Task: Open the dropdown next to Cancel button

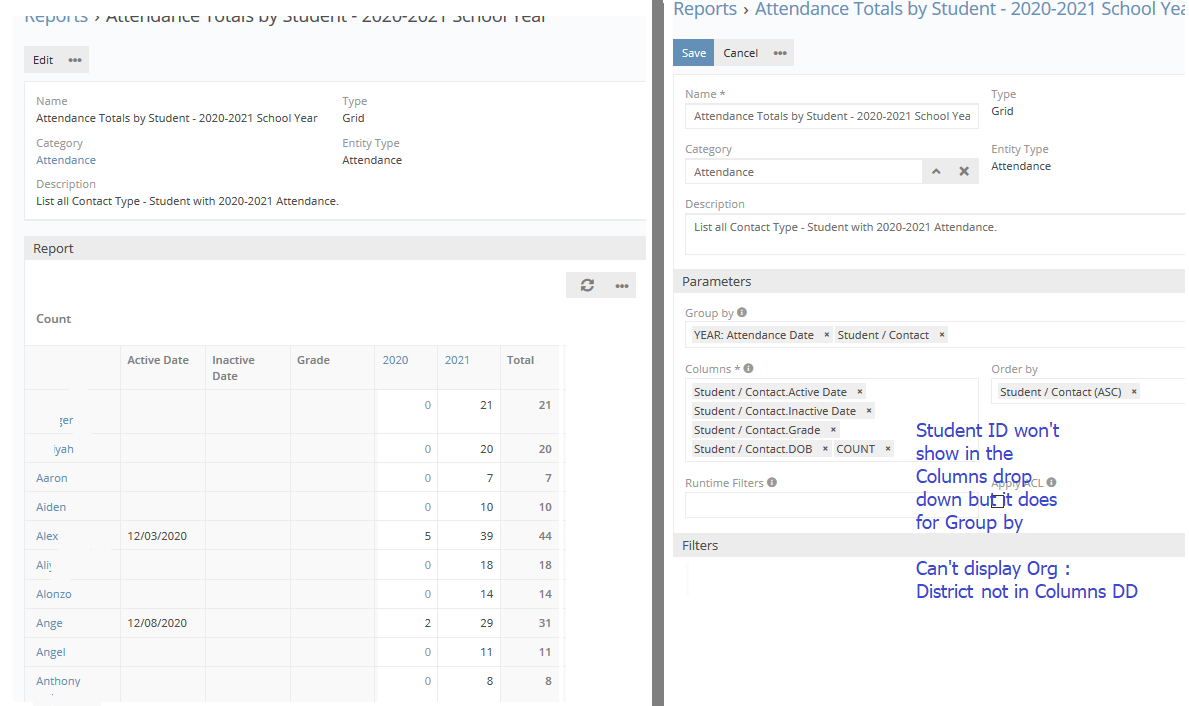Action: pos(780,53)
